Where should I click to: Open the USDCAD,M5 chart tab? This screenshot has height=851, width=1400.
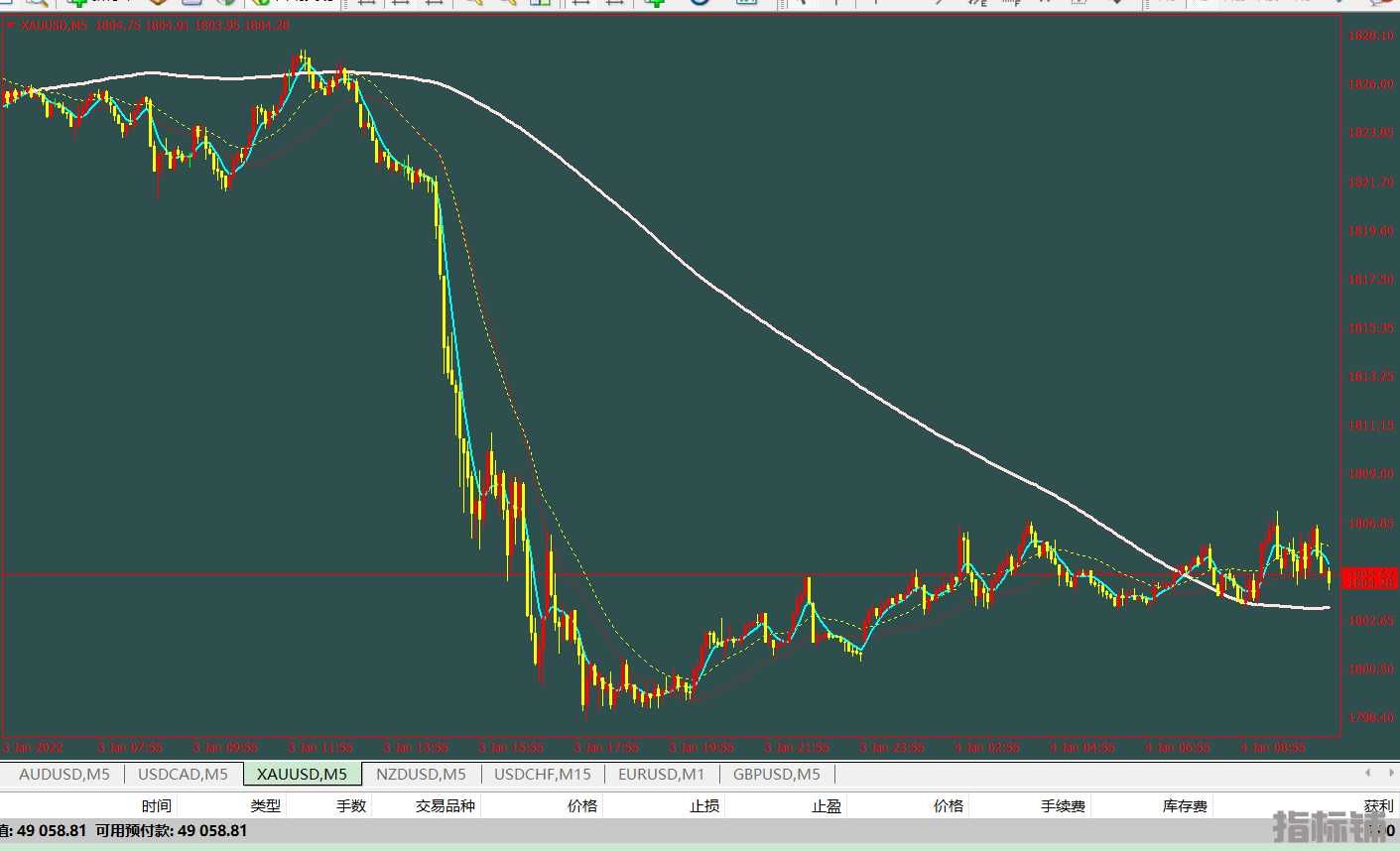(183, 774)
